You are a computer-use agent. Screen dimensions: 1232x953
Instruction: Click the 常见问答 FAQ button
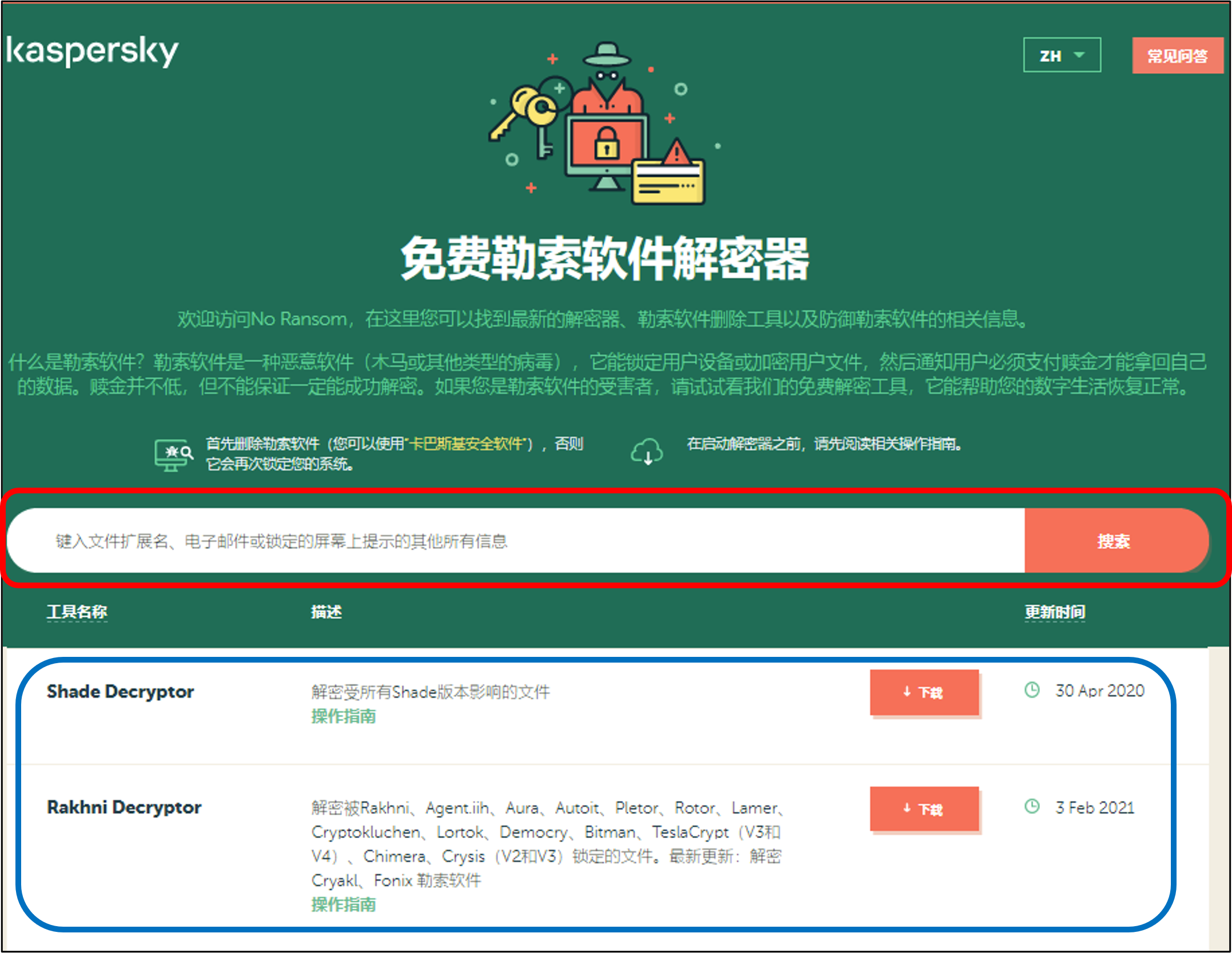tap(1177, 55)
